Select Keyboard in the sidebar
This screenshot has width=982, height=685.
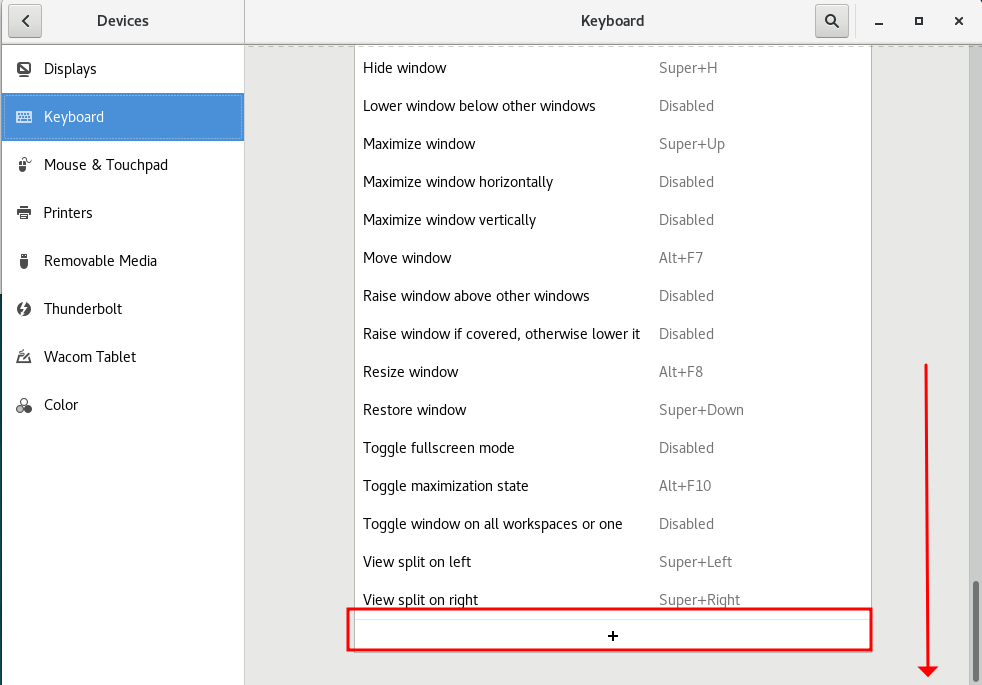123,117
